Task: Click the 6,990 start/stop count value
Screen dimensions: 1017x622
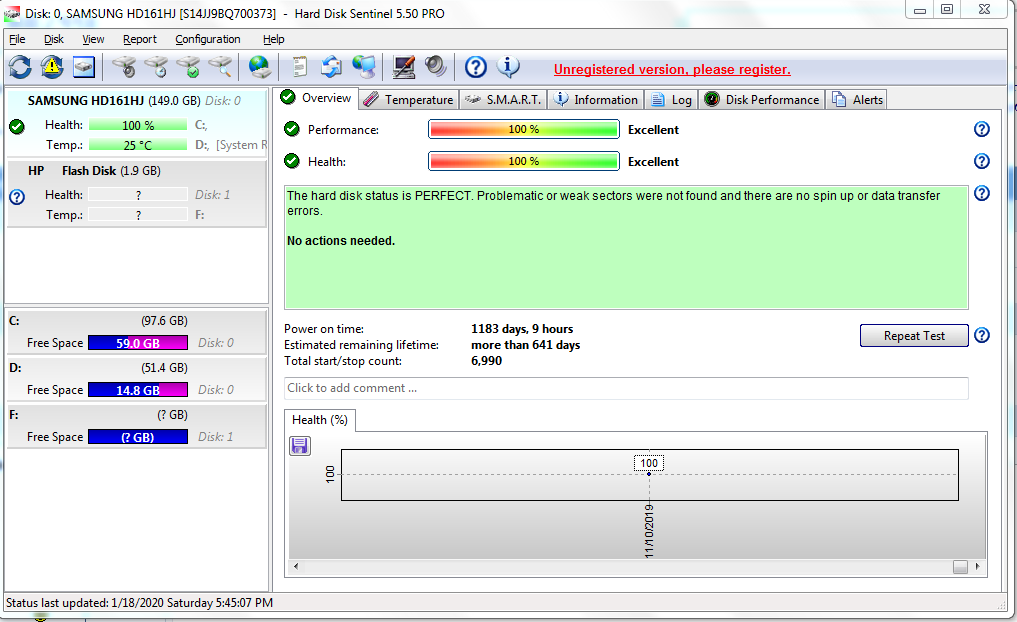Action: pyautogui.click(x=486, y=361)
